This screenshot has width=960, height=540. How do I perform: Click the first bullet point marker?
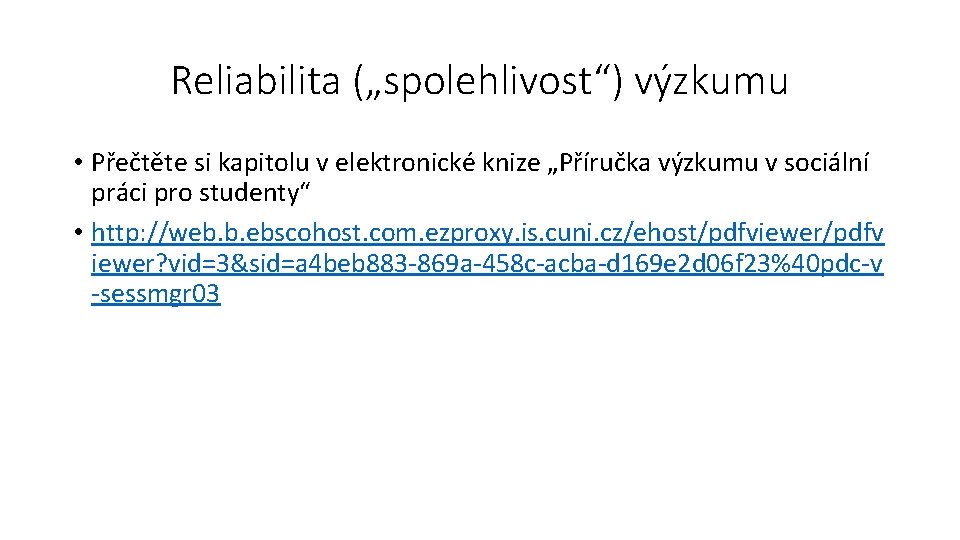pos(78,163)
